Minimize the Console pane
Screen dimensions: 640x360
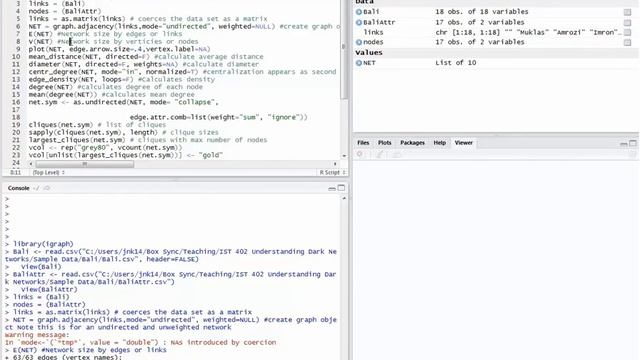click(x=332, y=189)
